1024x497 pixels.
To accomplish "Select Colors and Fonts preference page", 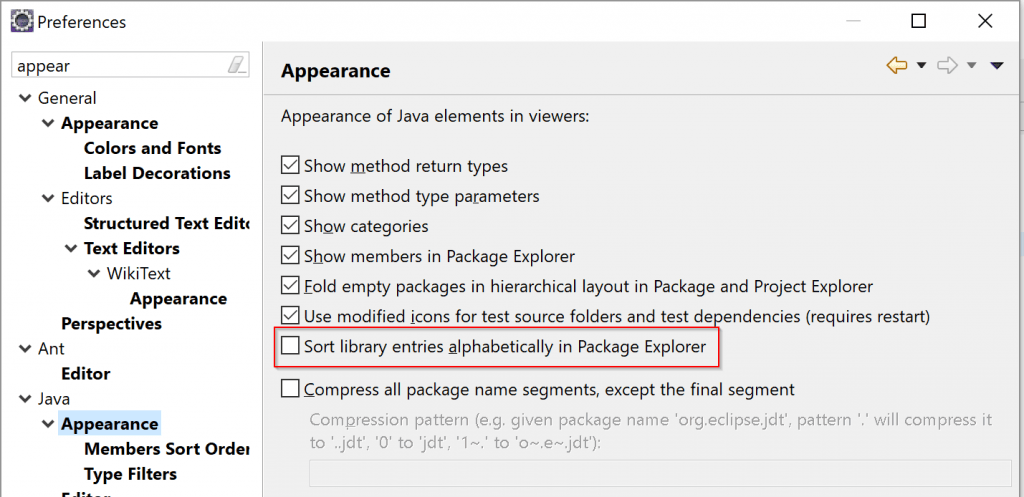I will tap(153, 148).
